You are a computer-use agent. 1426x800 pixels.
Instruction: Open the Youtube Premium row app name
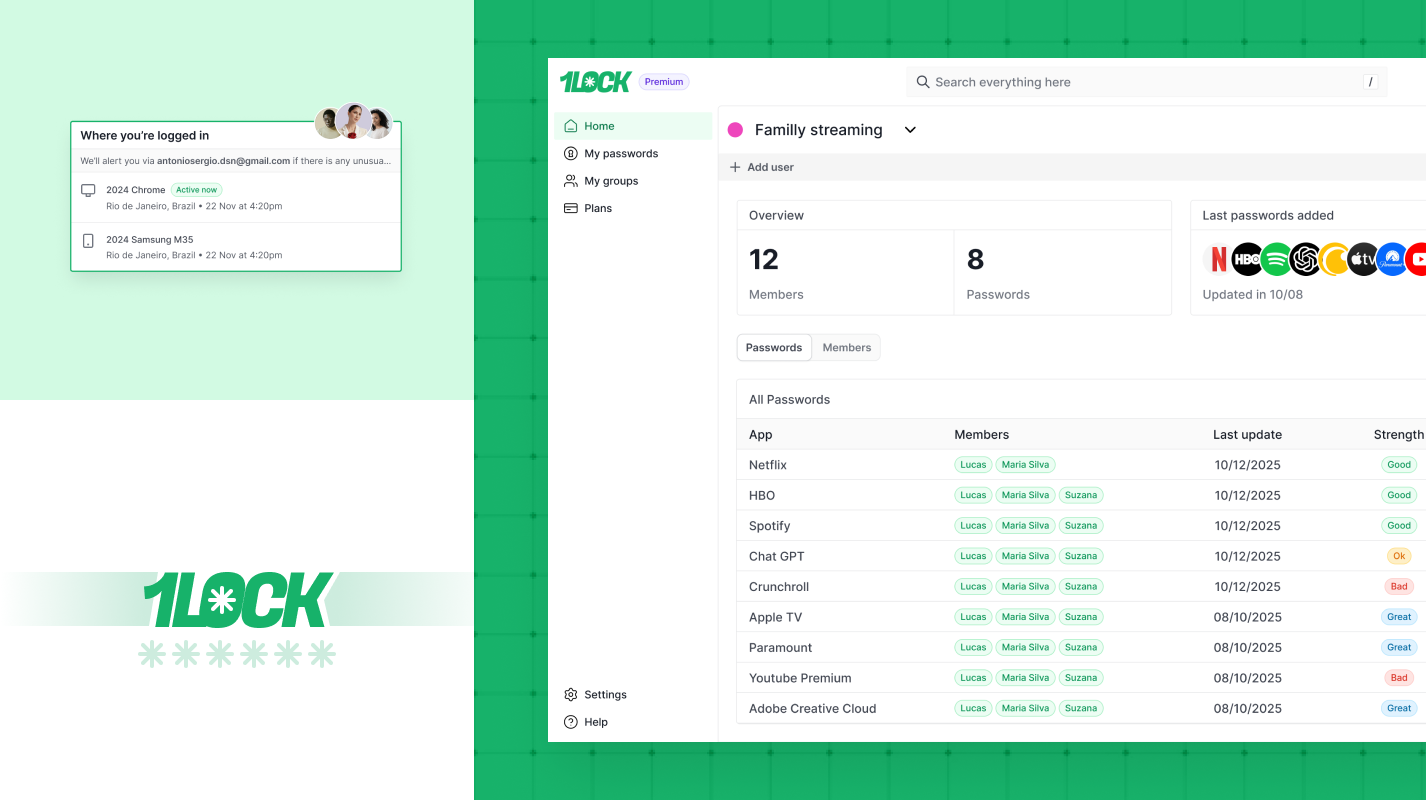pyautogui.click(x=800, y=678)
